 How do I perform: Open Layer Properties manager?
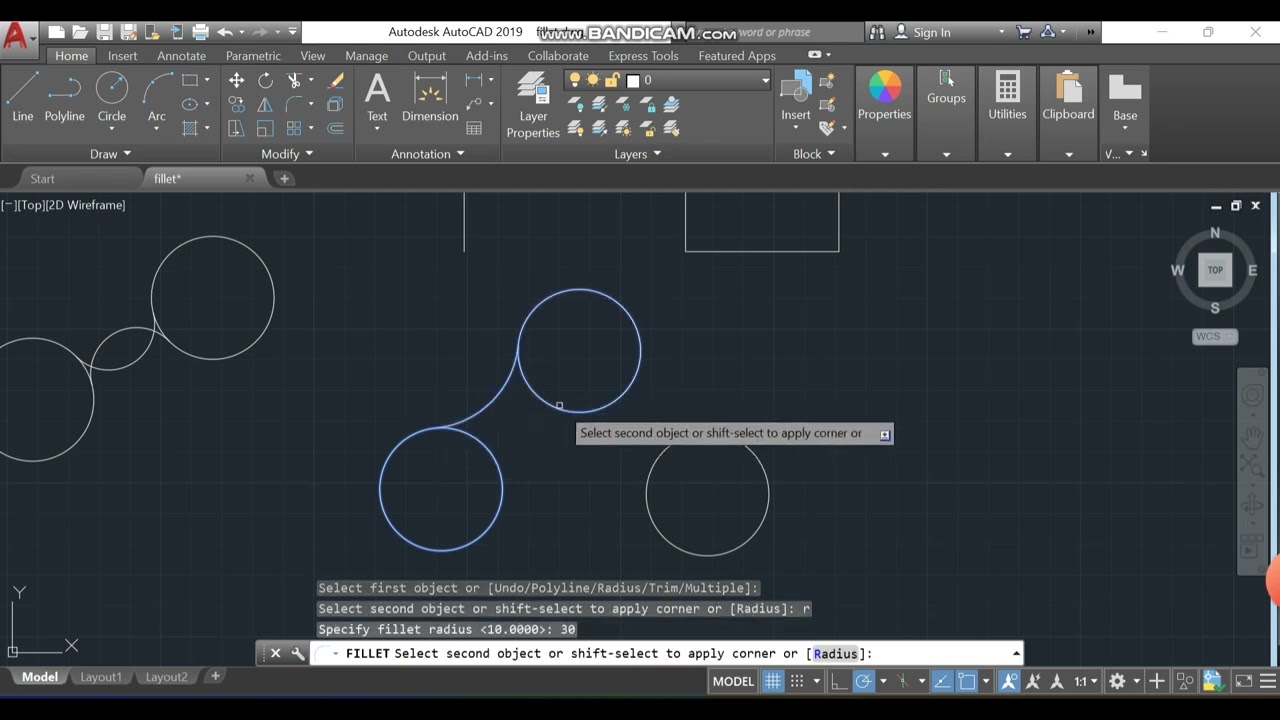533,105
